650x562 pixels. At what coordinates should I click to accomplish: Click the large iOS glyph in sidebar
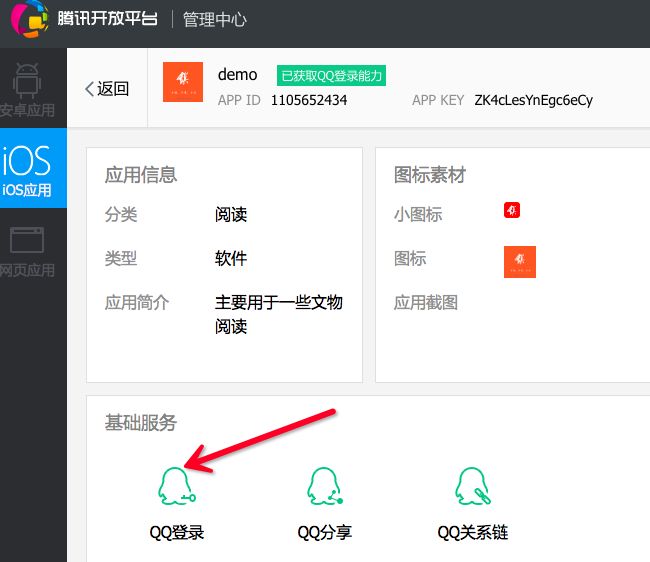pos(26,161)
